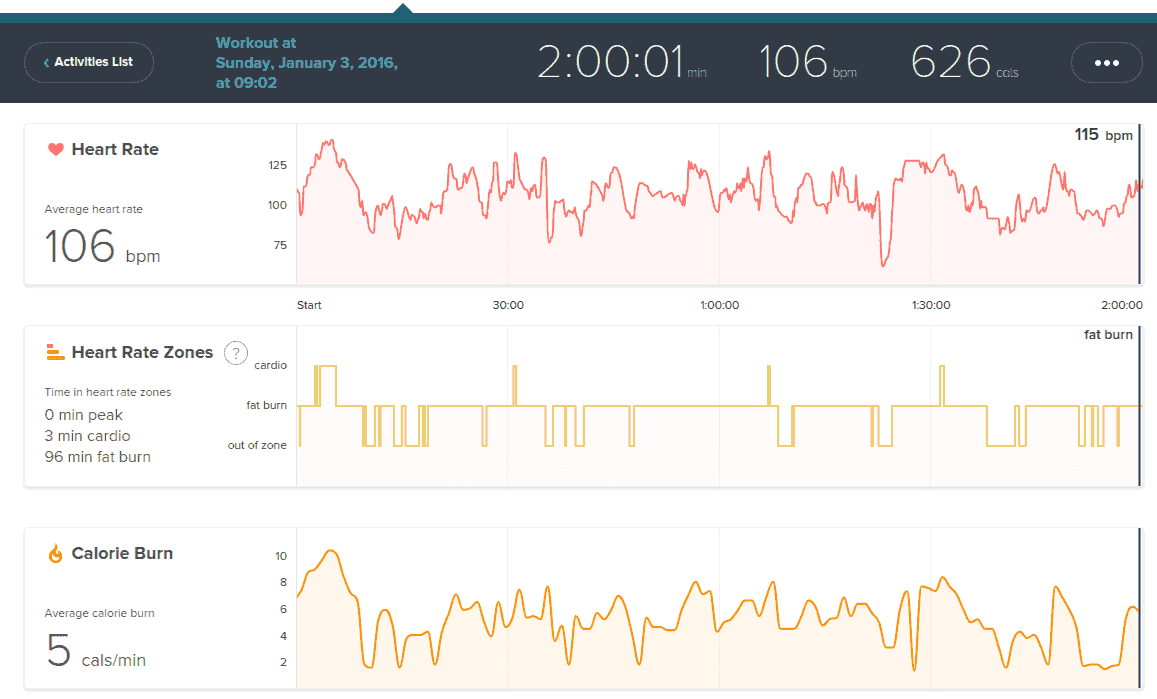
Task: Open the three-dots more options menu
Action: pos(1106,62)
